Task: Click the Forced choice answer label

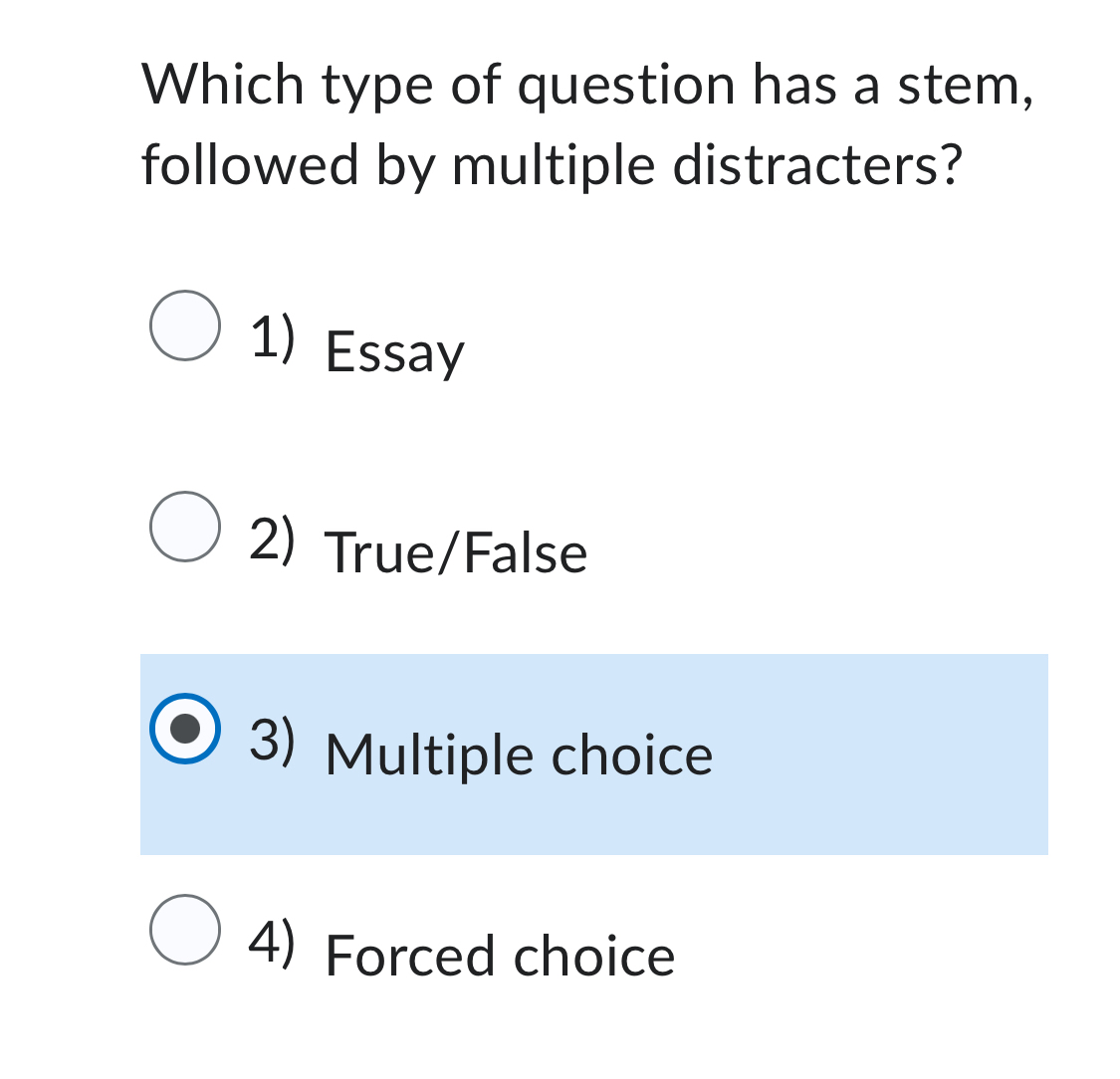Action: [500, 955]
